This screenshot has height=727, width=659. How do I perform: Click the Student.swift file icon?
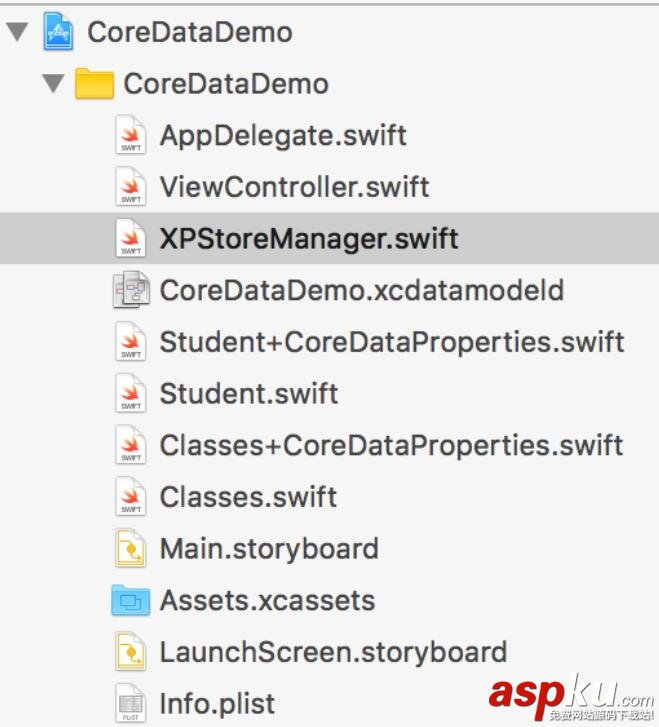[x=131, y=393]
